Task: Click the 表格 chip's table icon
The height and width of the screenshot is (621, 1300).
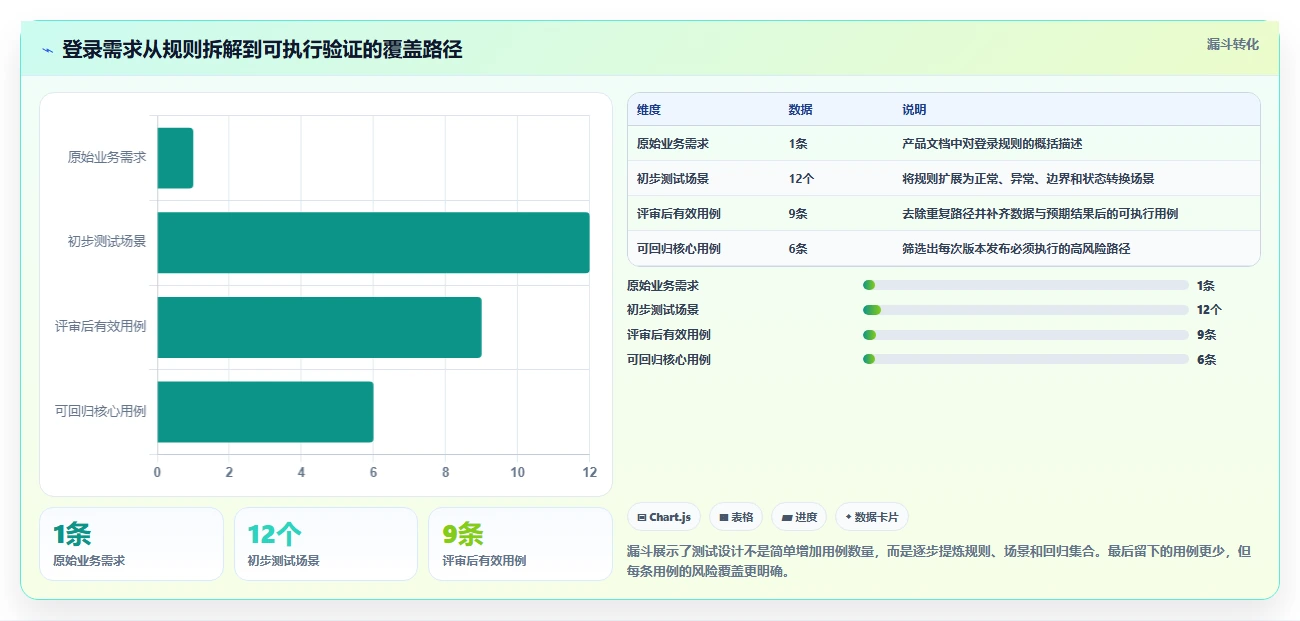Action: pyautogui.click(x=724, y=518)
